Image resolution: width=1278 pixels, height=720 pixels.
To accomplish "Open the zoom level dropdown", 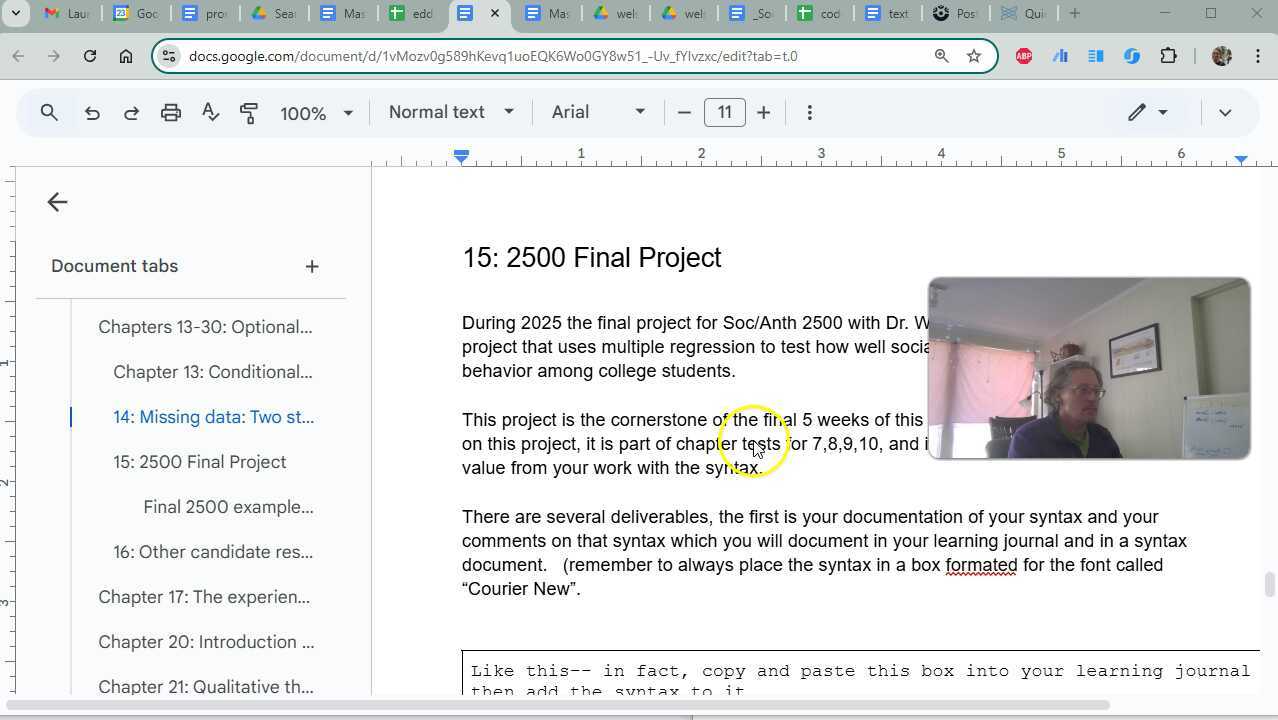I will pyautogui.click(x=316, y=113).
